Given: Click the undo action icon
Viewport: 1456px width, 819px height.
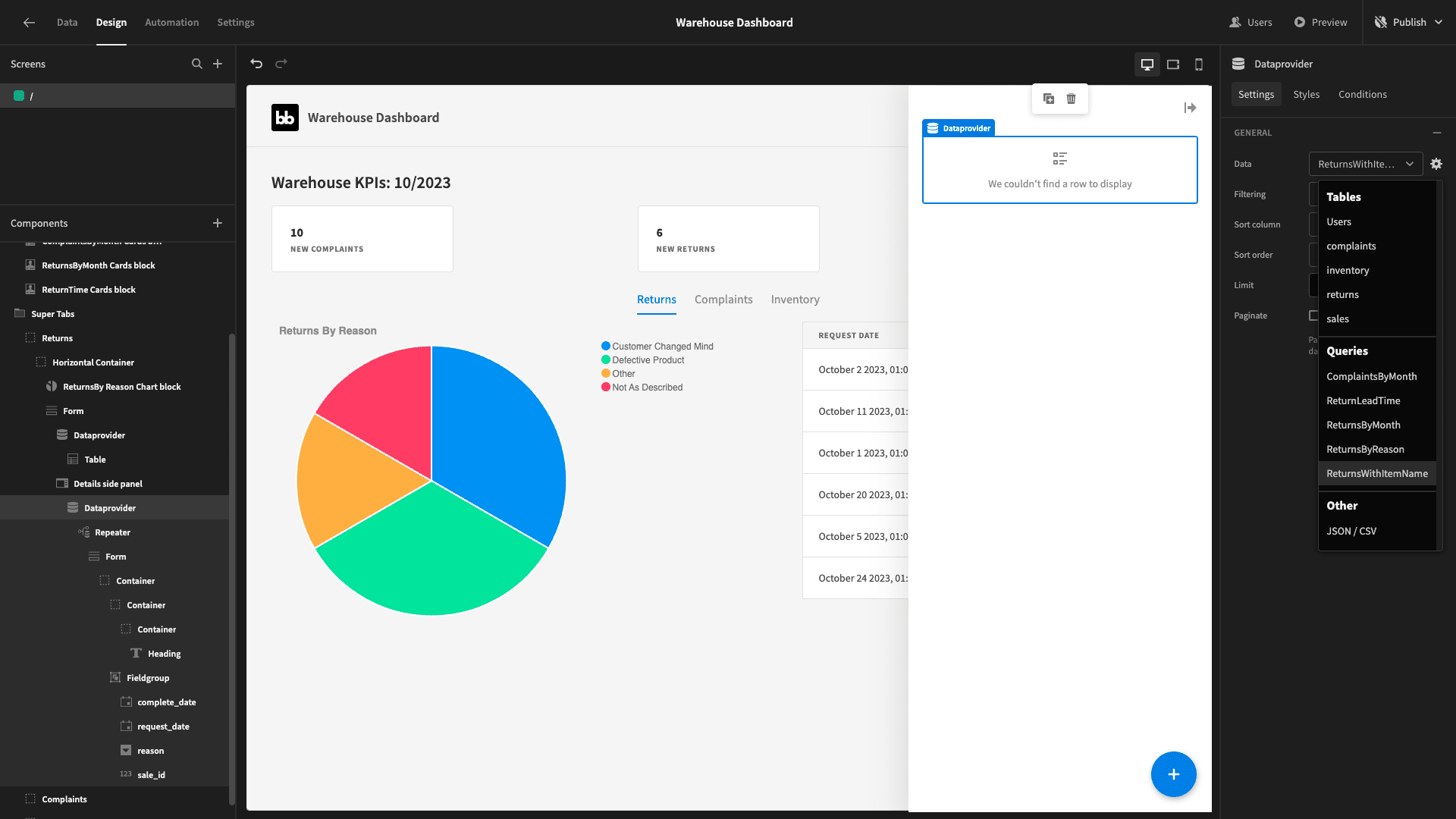Looking at the screenshot, I should 256,64.
